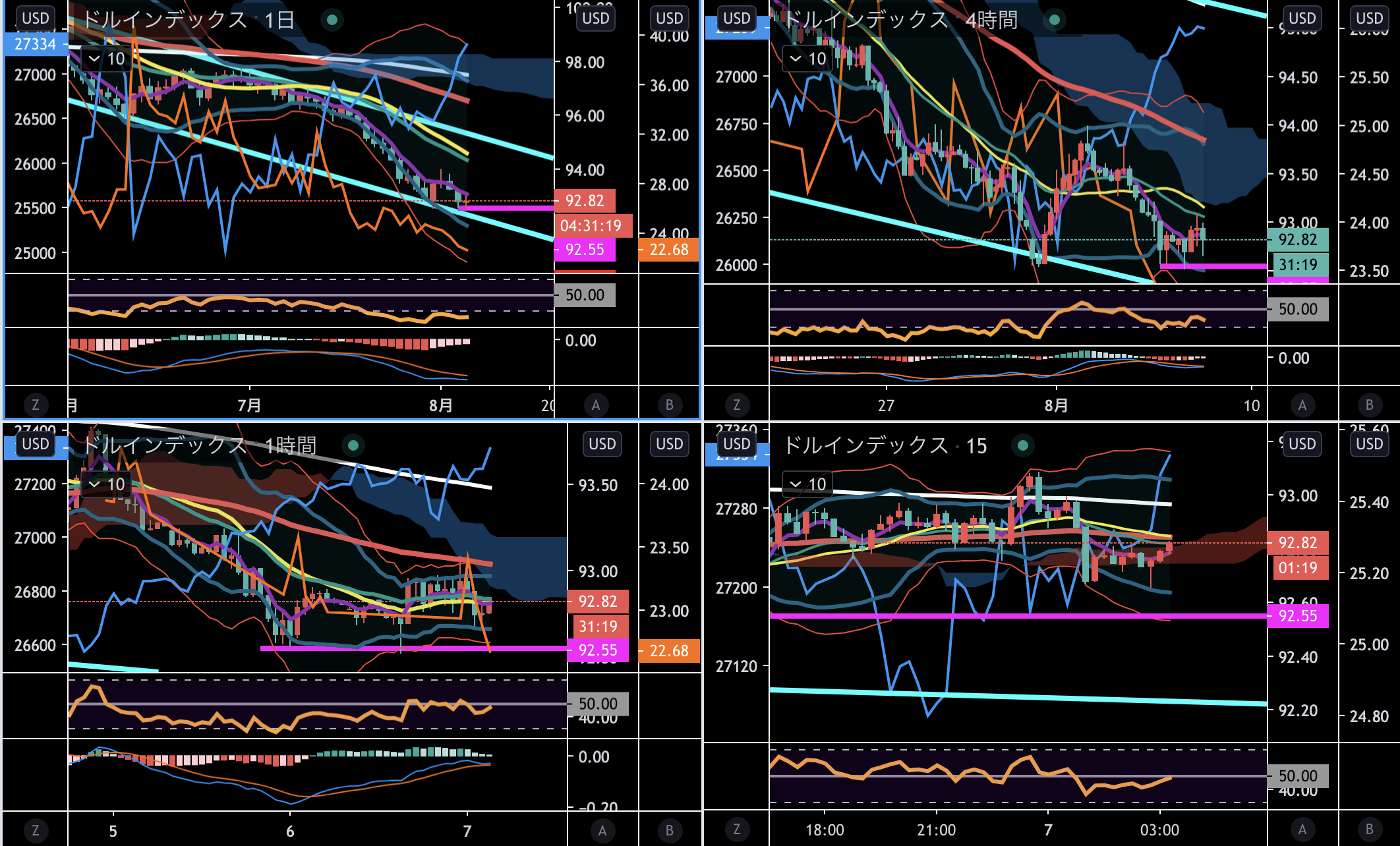Toggle A auto-scale on 4-hour chart

tap(1302, 405)
